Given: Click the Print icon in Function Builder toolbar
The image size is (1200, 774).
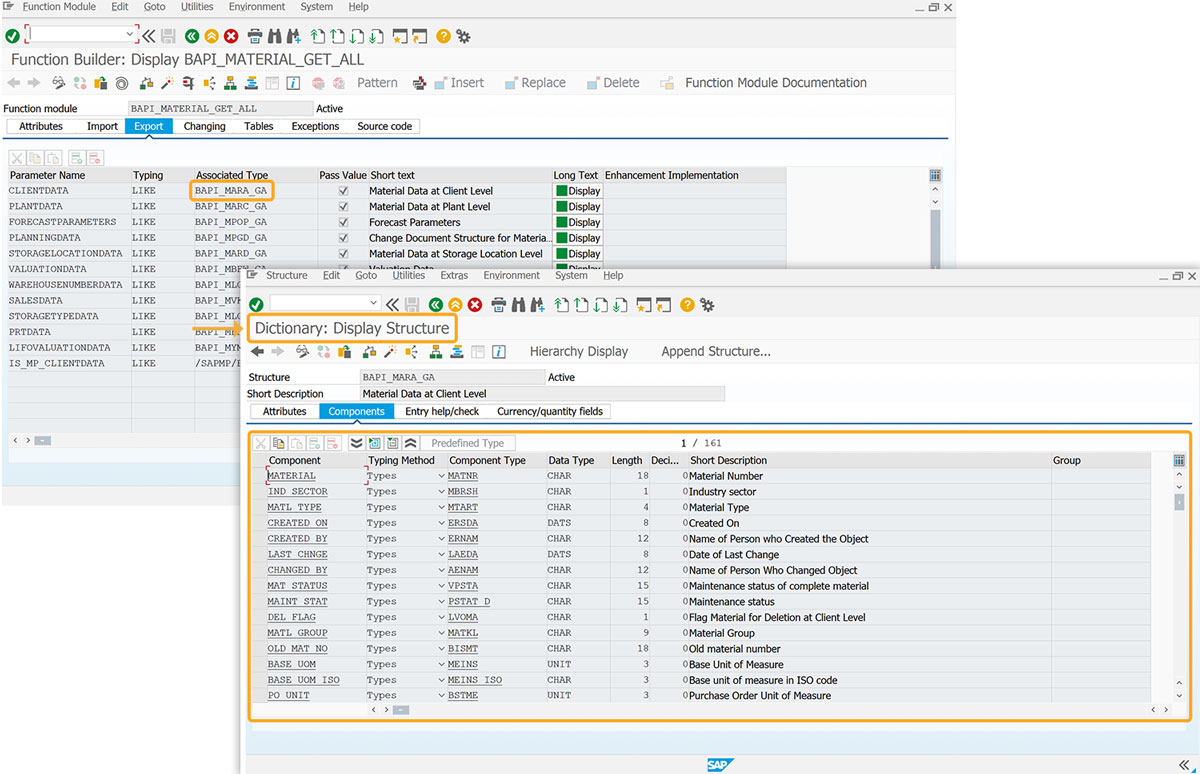Looking at the screenshot, I should [x=255, y=36].
